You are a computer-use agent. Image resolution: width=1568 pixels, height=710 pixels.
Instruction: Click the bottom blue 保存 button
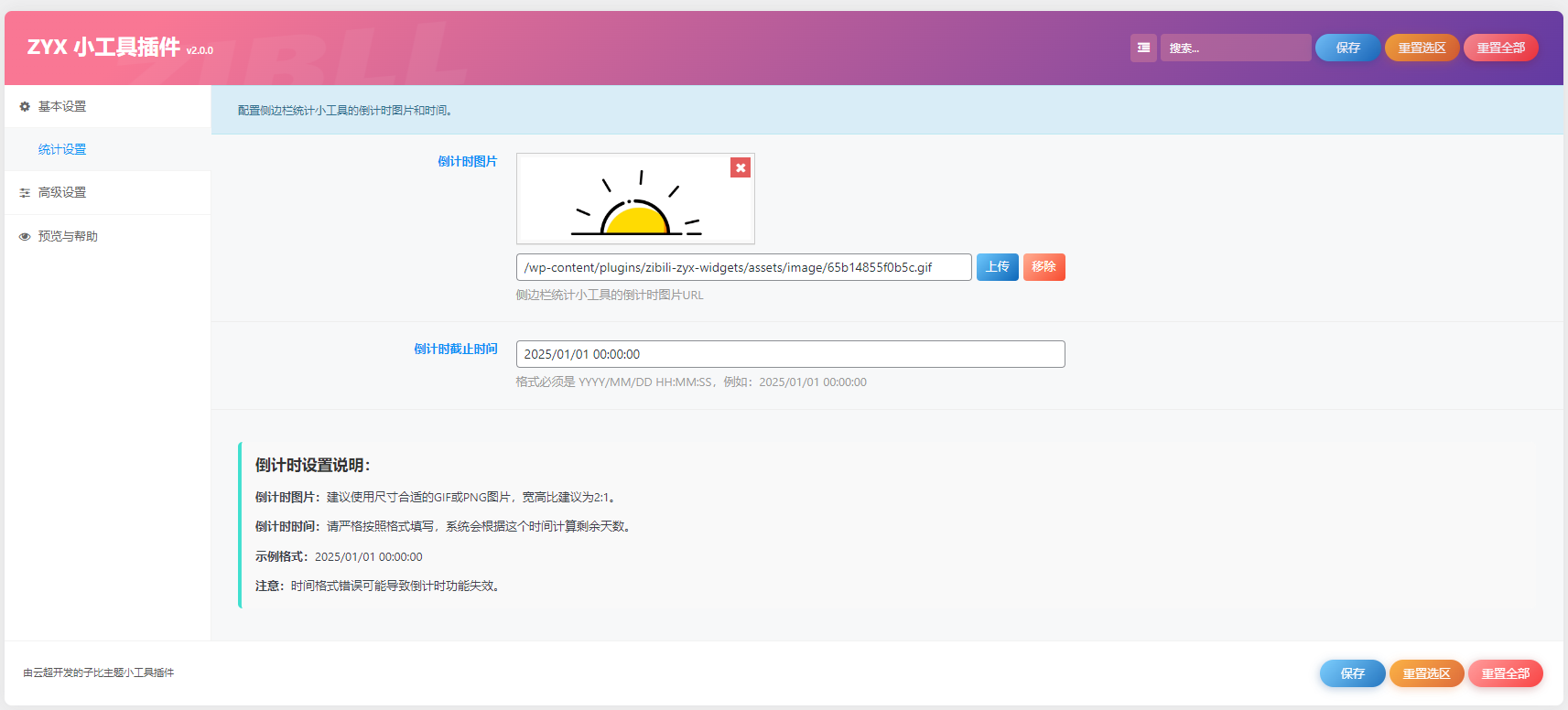(1352, 673)
